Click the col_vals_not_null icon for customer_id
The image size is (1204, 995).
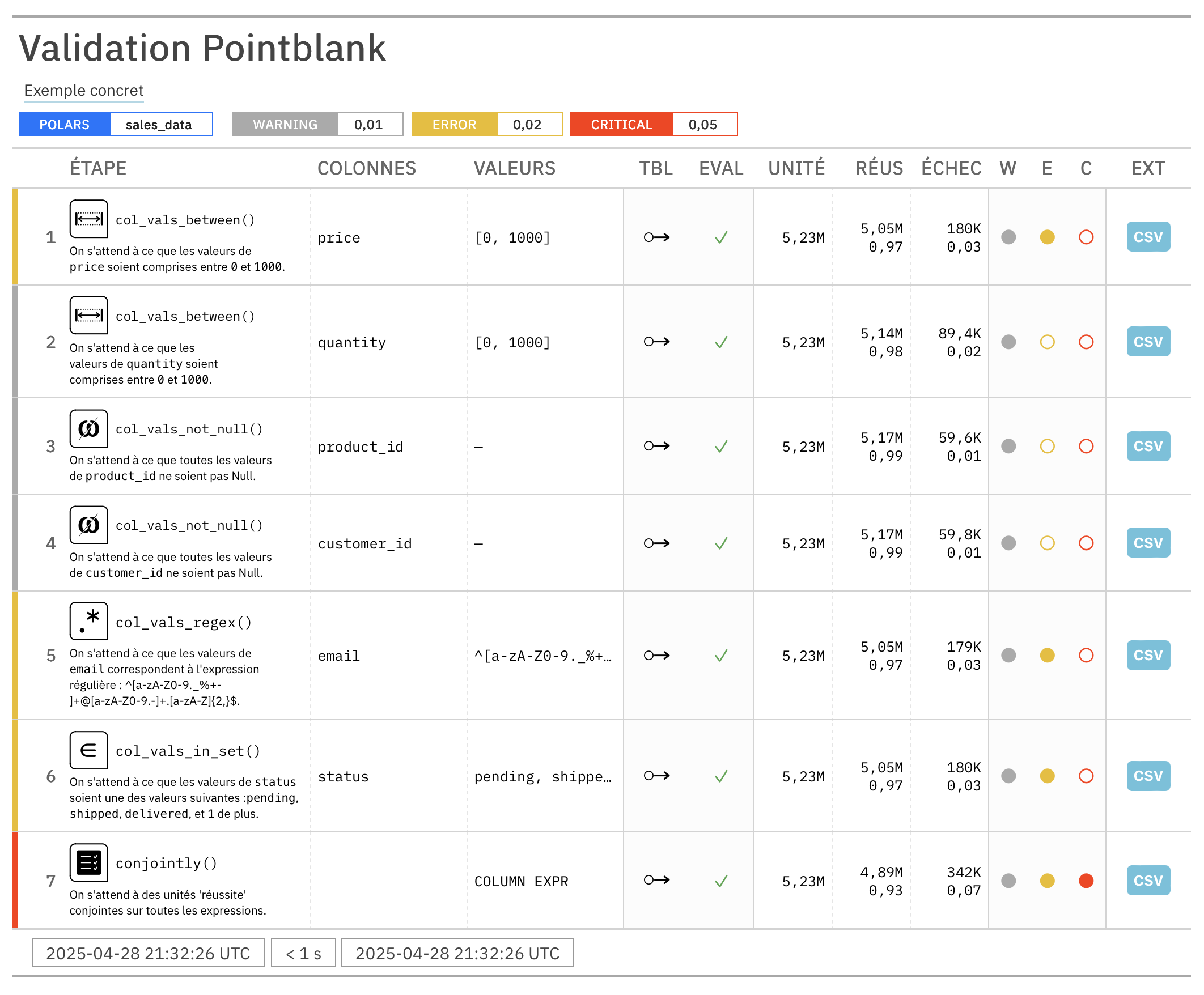(89, 525)
